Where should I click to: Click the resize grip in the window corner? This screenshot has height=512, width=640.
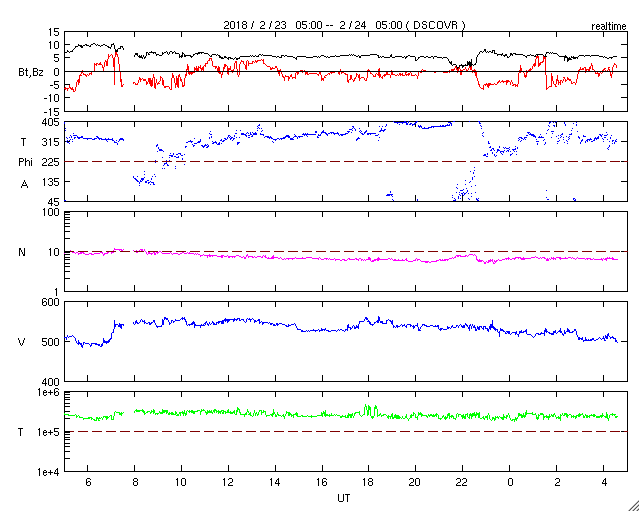point(633,505)
